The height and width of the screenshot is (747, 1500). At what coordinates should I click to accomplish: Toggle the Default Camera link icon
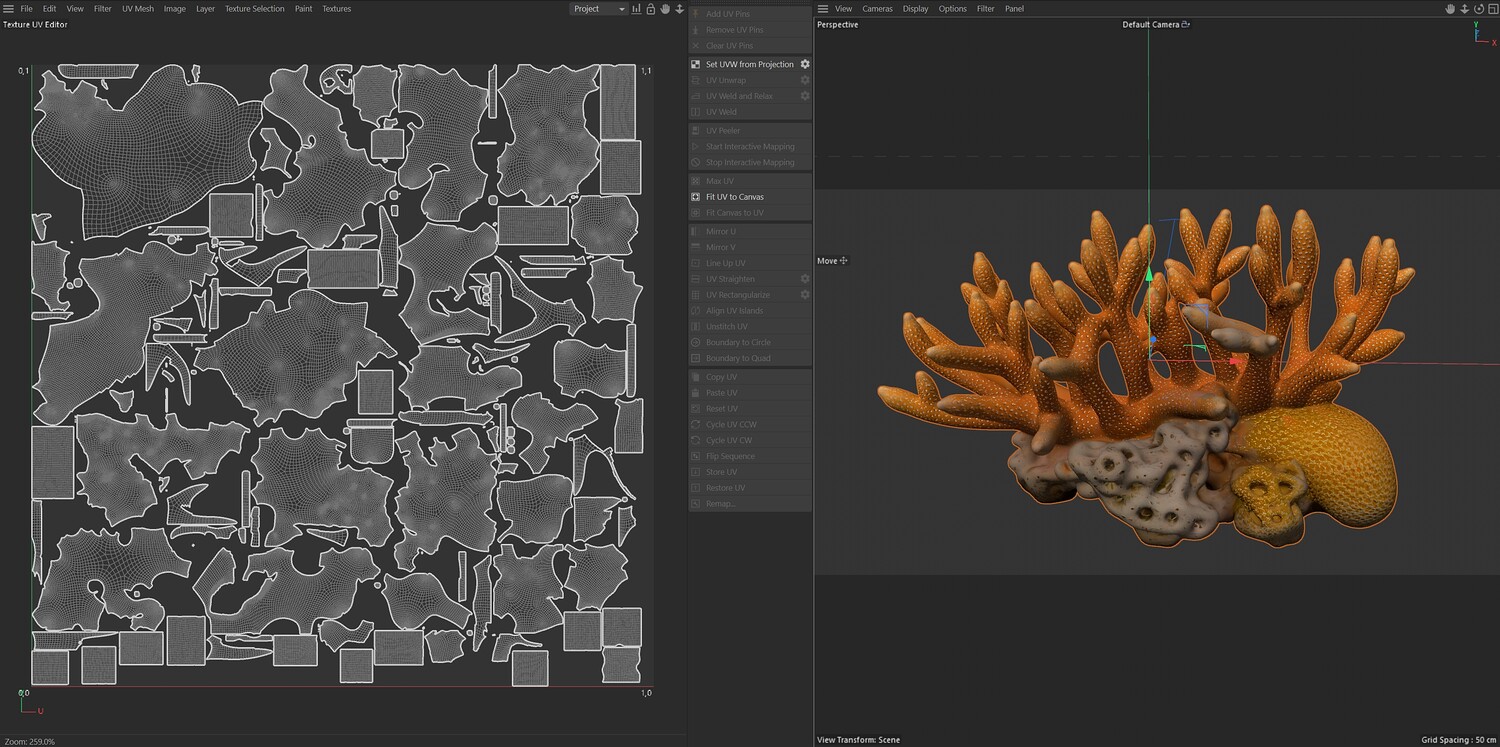click(1186, 24)
